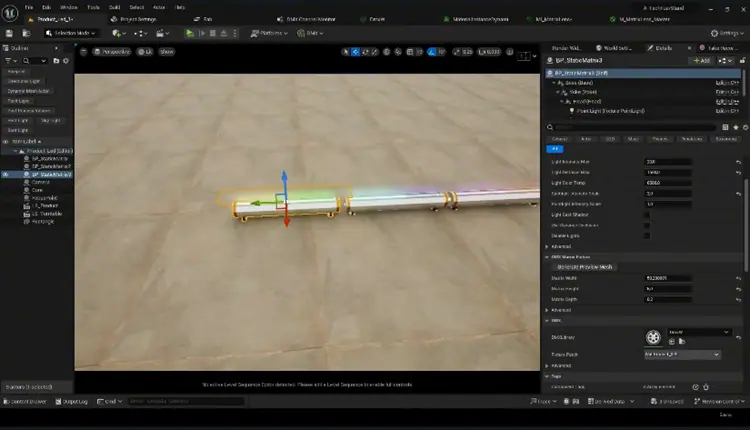Collapse the Product_Led folder in the Outliner
Viewport: 750px width, 430px height.
click(15, 151)
